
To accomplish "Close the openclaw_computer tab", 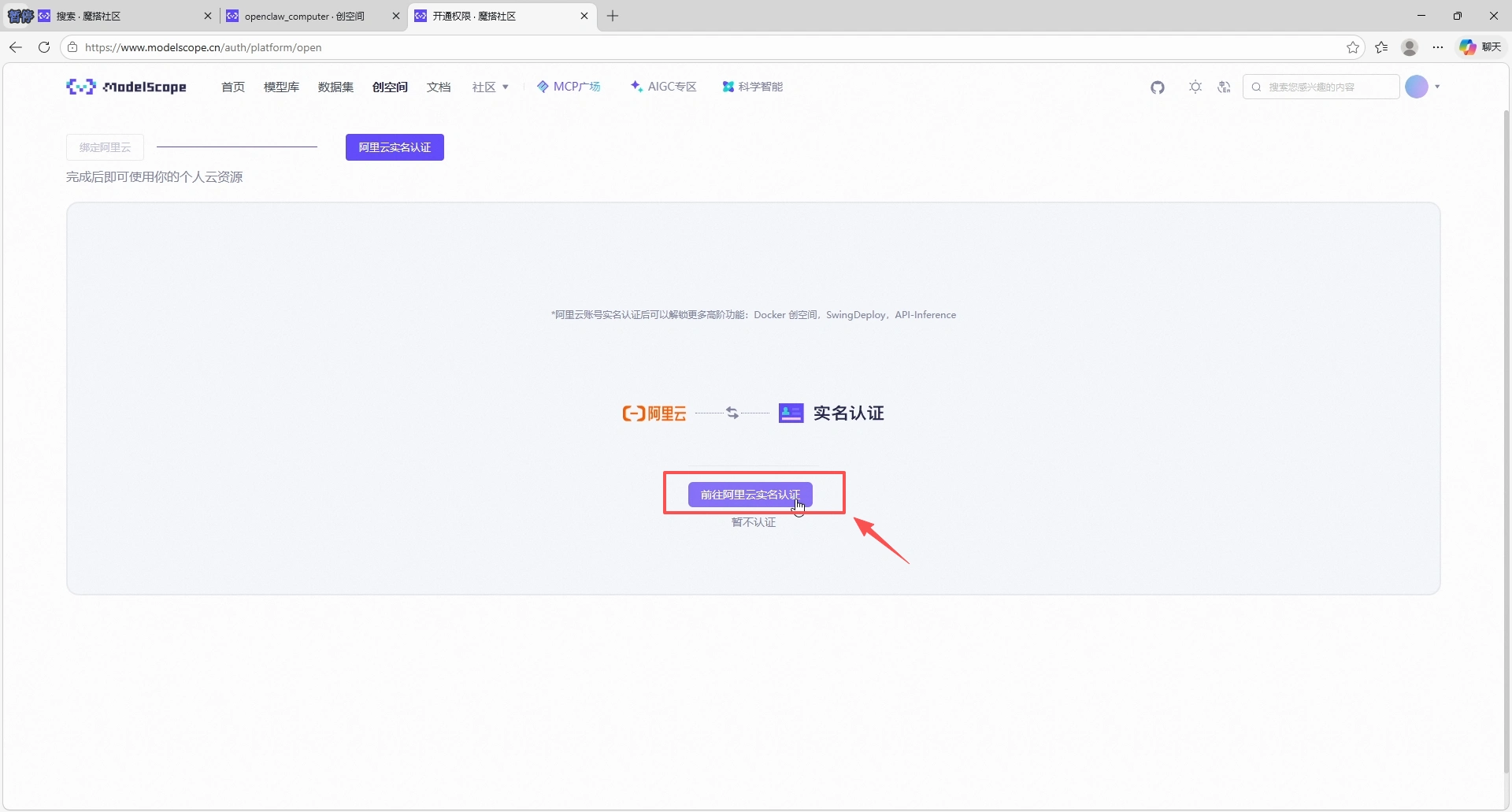I will (x=396, y=16).
